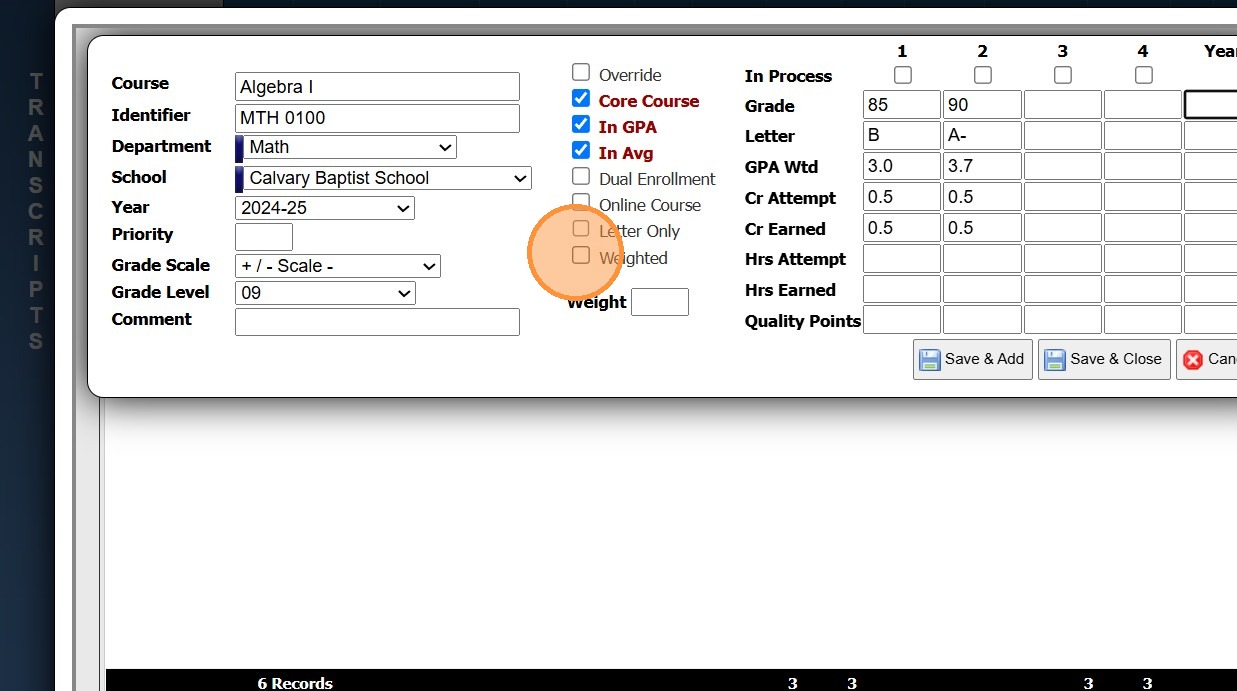Click the term 4 Grade field
1237x691 pixels.
point(1143,105)
